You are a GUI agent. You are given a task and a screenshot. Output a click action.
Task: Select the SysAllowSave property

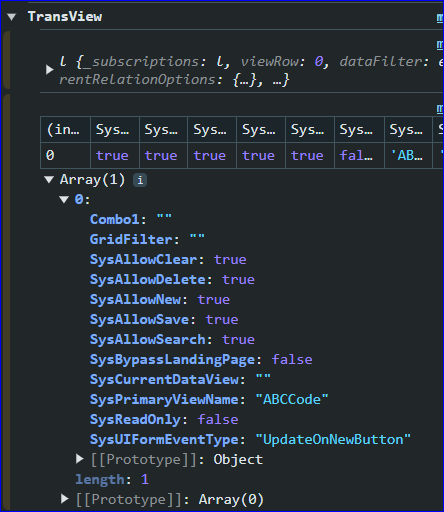164,319
